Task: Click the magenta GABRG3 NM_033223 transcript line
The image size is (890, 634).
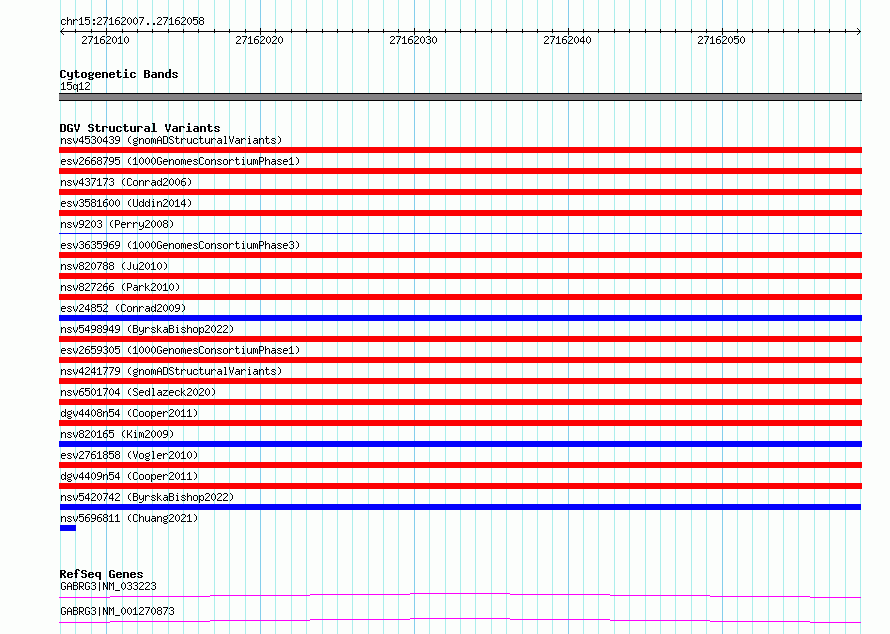Action: pos(460,595)
